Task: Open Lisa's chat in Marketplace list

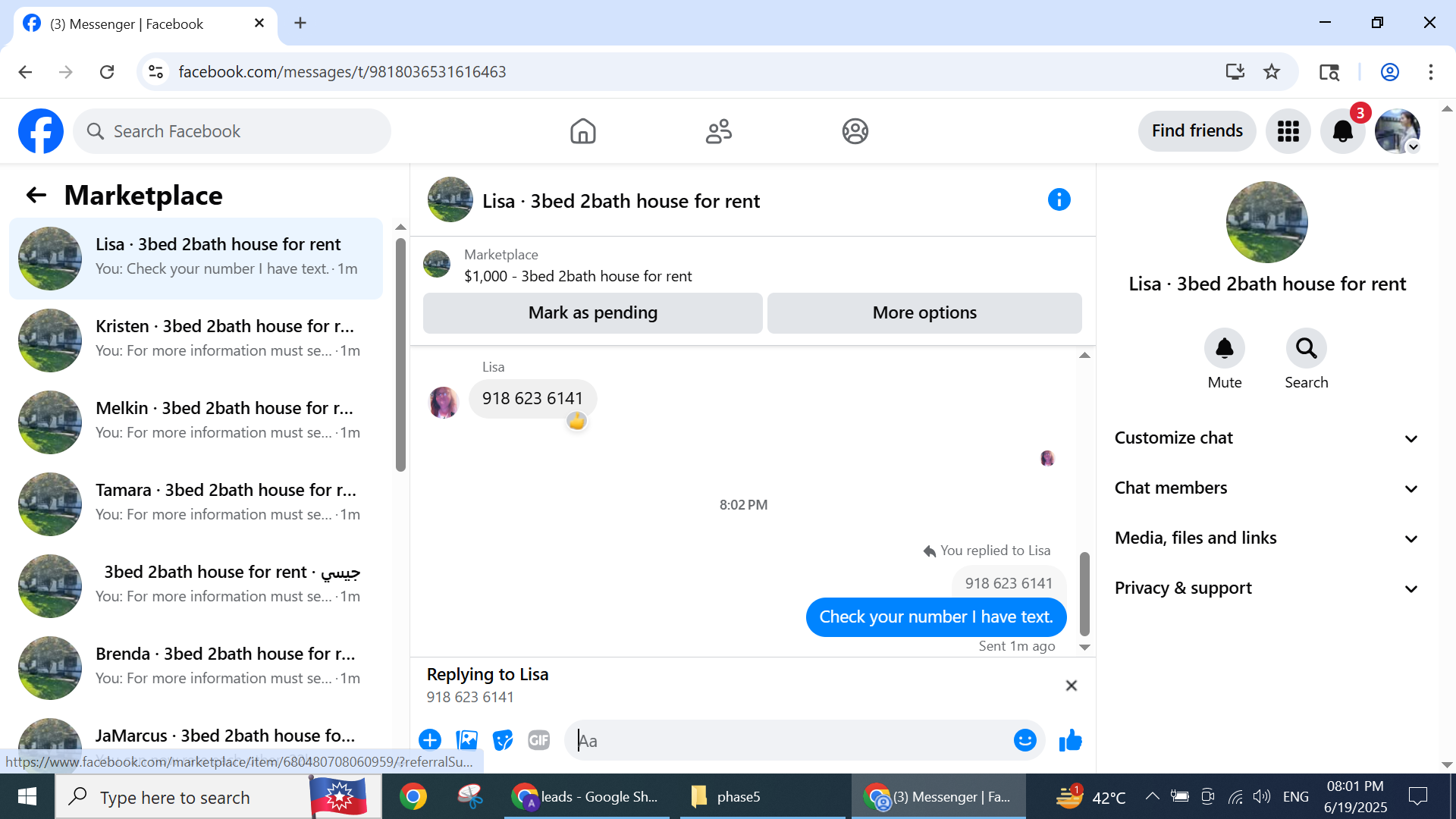Action: pos(196,259)
